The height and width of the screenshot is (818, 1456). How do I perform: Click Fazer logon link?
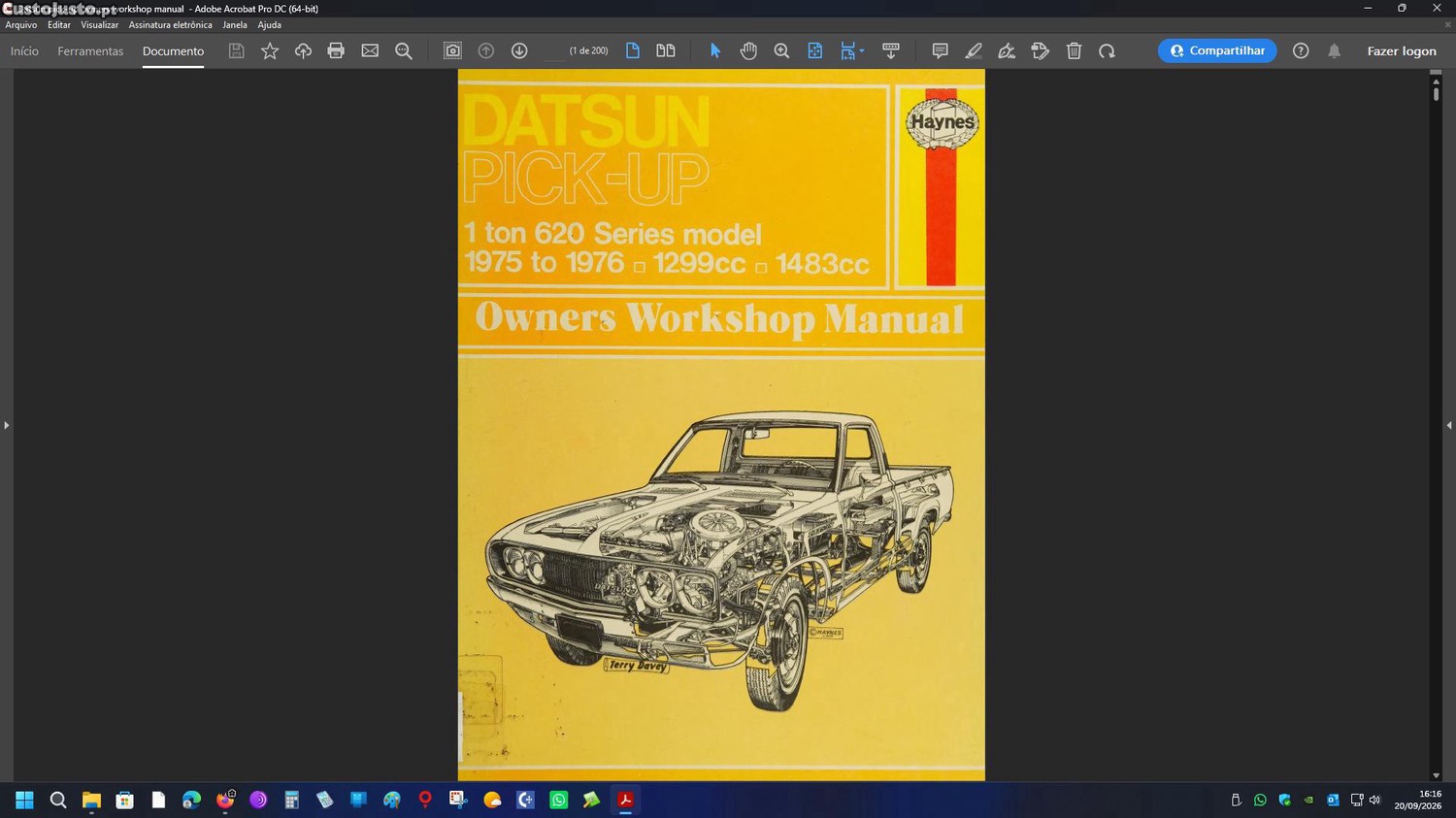click(1402, 50)
